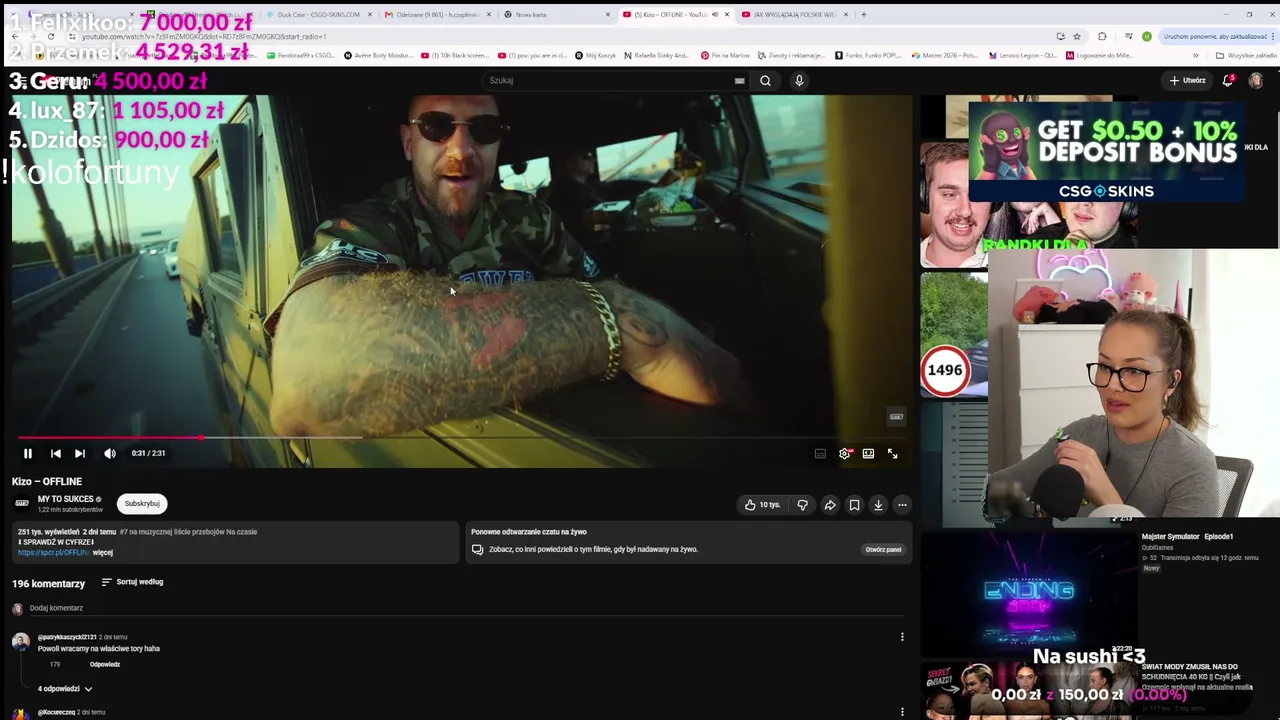Download the video

(x=878, y=505)
